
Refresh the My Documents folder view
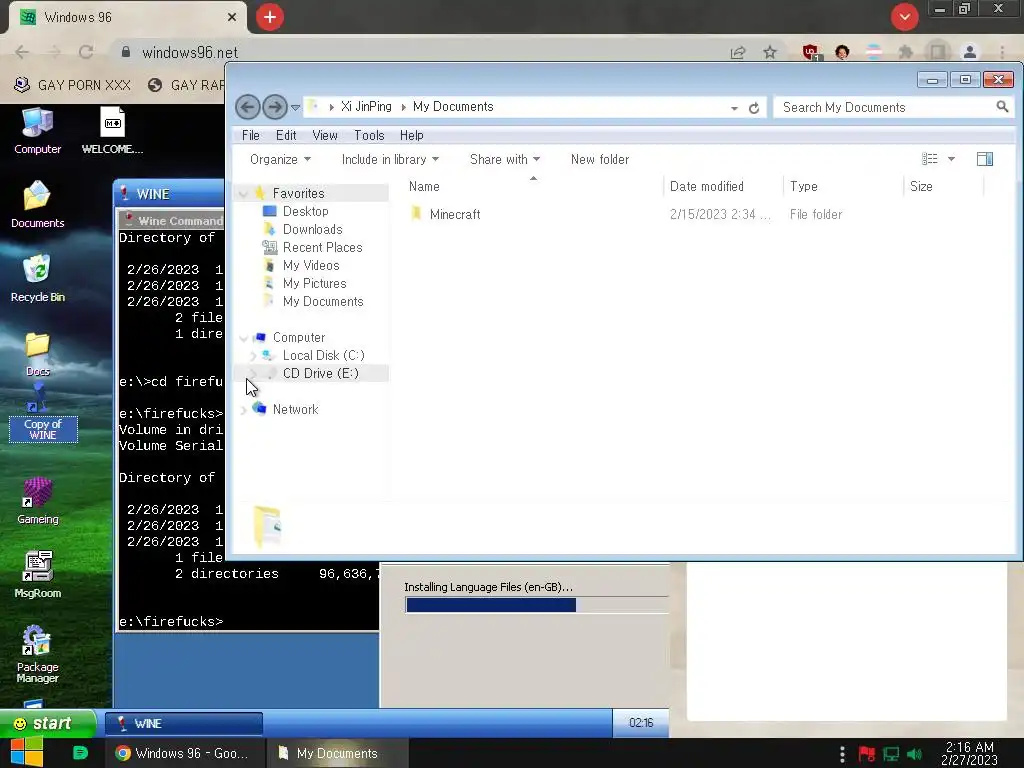pos(754,108)
